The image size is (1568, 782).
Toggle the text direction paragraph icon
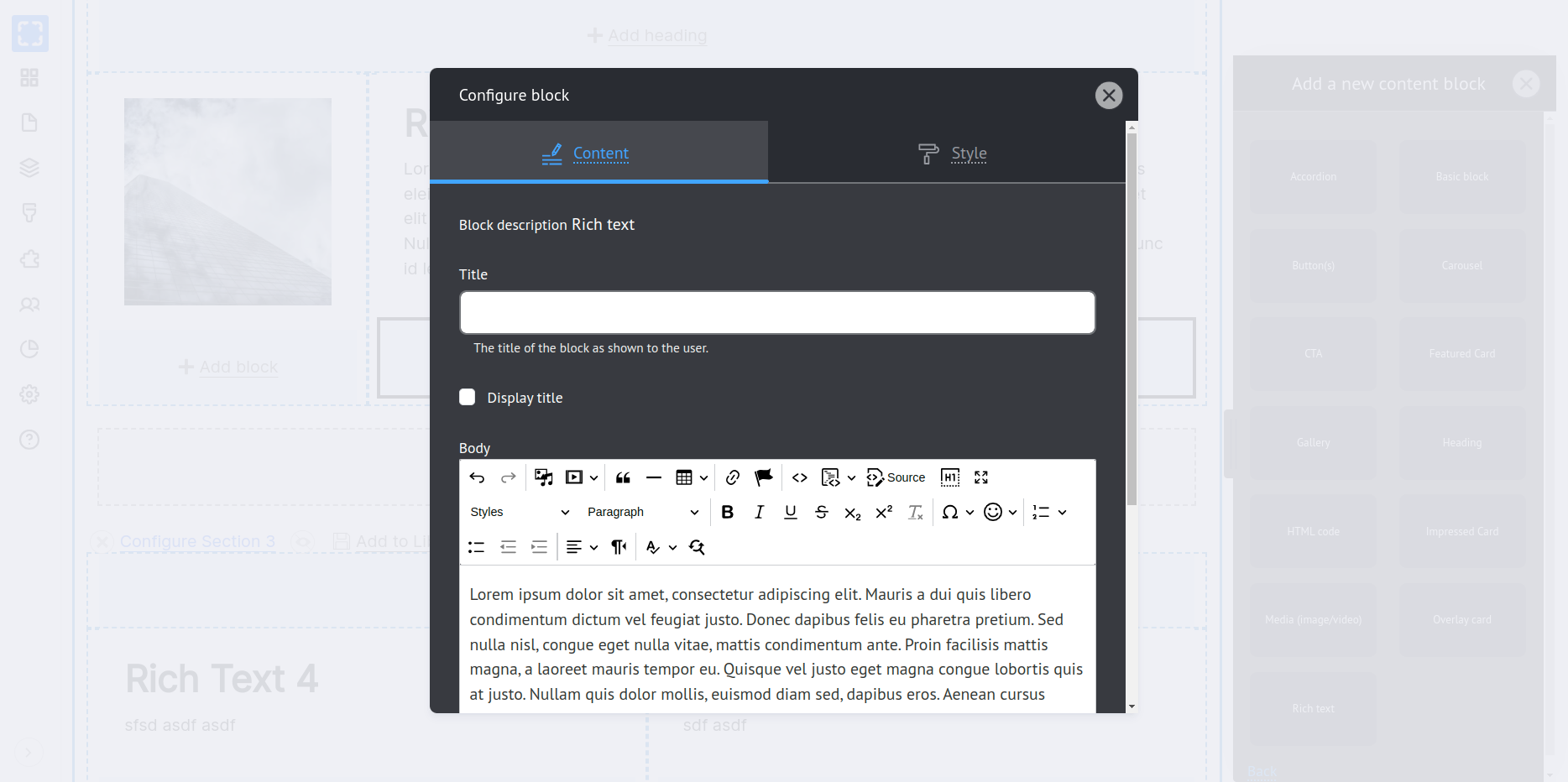(619, 547)
